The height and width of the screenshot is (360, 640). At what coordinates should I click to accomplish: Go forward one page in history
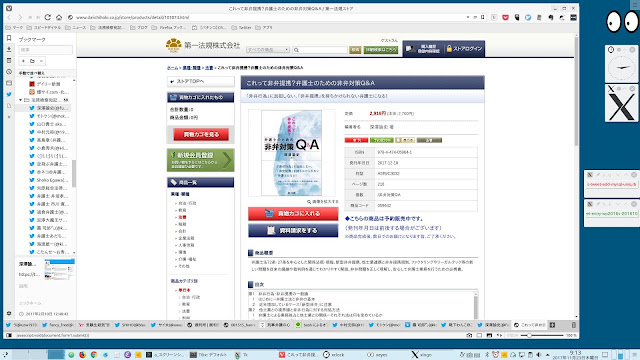pos(20,18)
